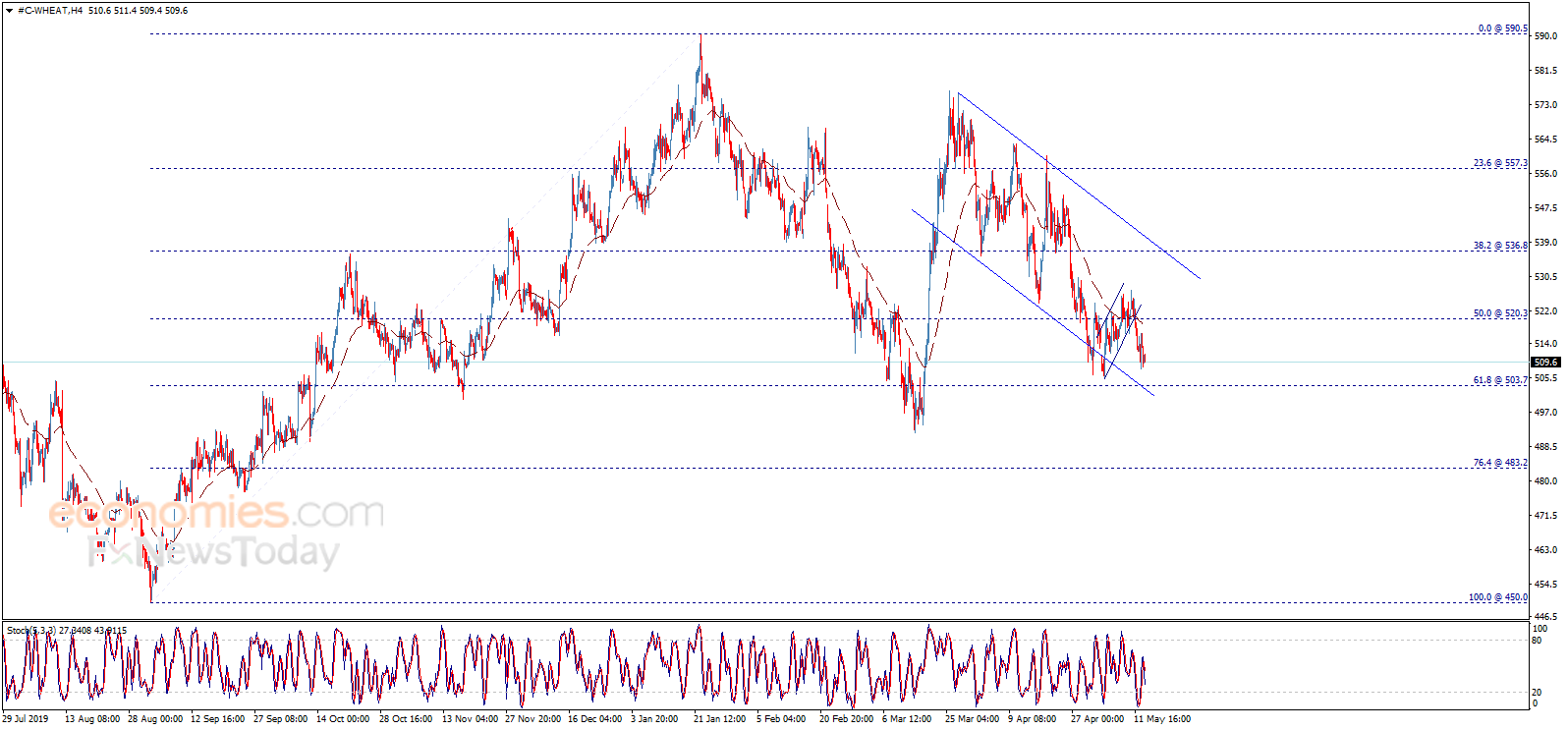The image size is (1568, 730).
Task: Click the '21 Jan 12:00' date label
Action: (x=720, y=719)
